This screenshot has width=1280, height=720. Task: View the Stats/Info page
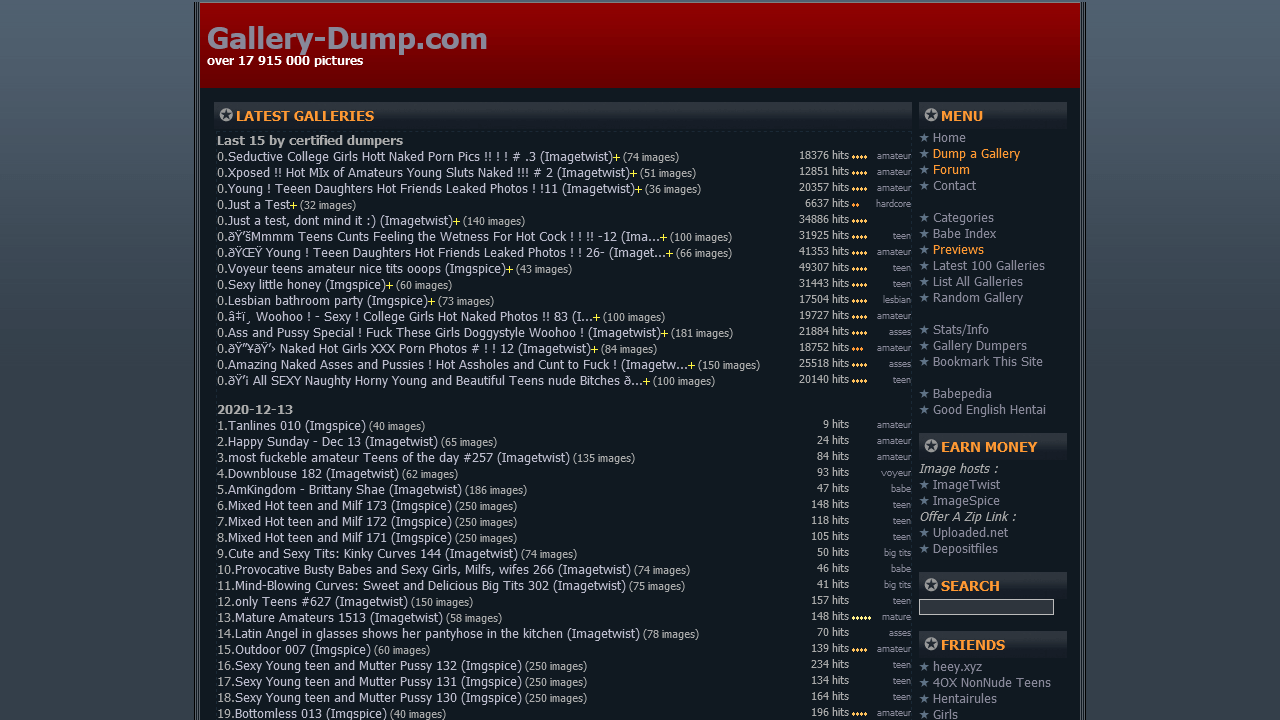(960, 330)
